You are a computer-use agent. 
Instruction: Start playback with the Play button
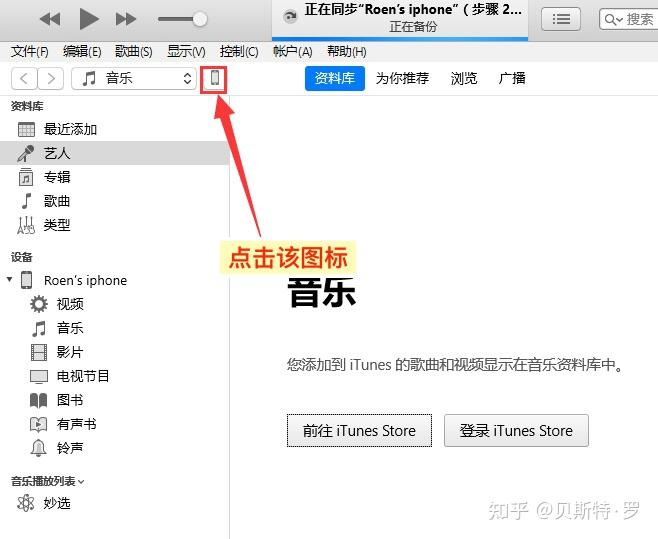pyautogui.click(x=89, y=19)
